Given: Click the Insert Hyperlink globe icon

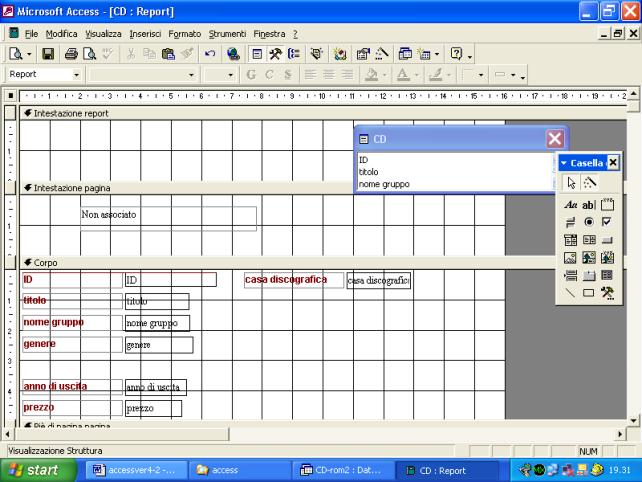Looking at the screenshot, I should [233, 54].
